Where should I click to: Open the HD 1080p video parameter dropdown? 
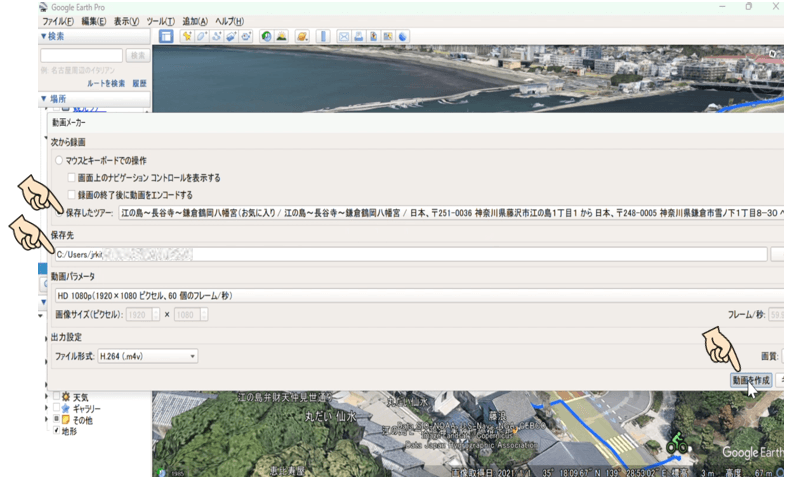[x=400, y=296]
